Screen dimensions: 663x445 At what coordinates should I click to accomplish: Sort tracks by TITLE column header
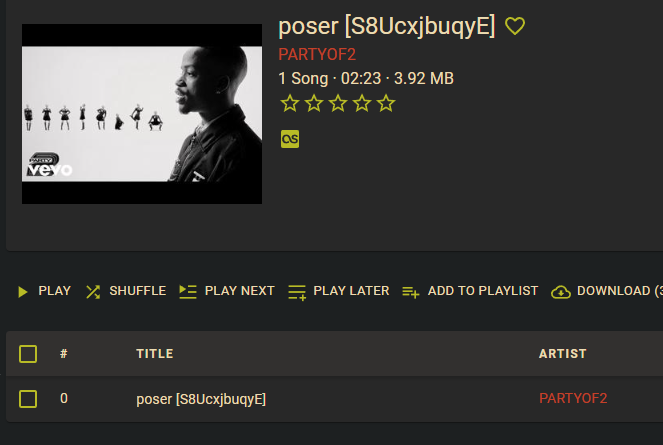[155, 354]
